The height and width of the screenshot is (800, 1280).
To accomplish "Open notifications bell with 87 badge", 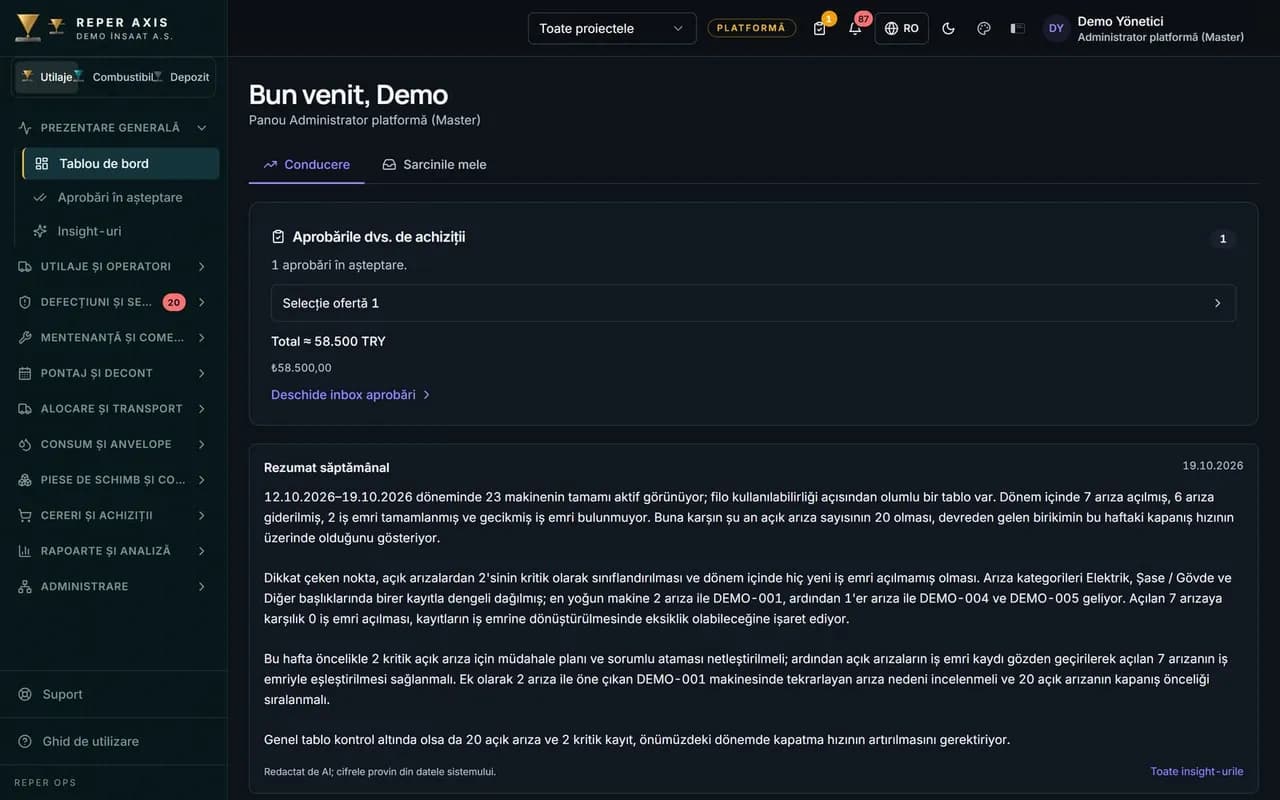I will tap(855, 28).
